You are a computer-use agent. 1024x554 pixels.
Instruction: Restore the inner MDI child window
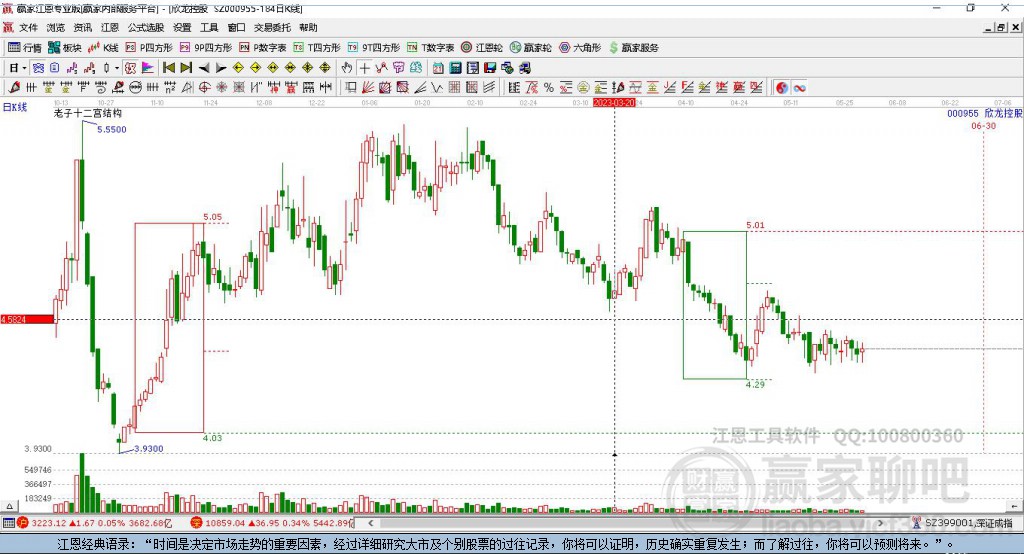click(x=1001, y=27)
